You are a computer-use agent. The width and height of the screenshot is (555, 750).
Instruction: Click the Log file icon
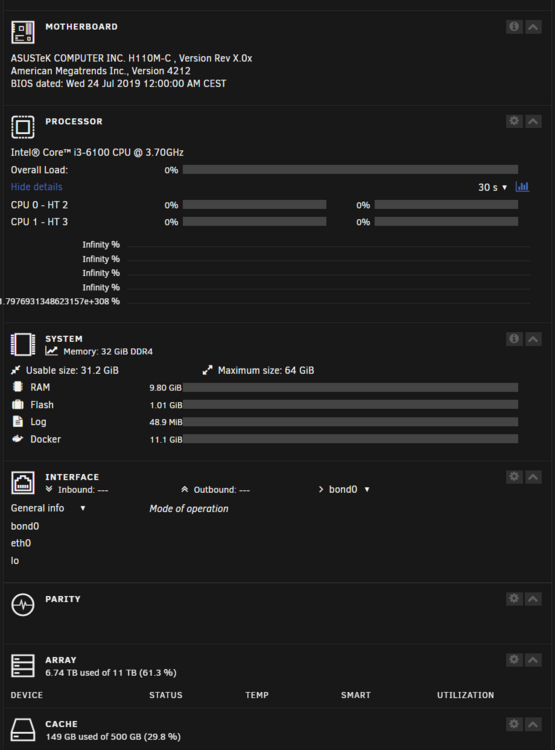point(18,421)
